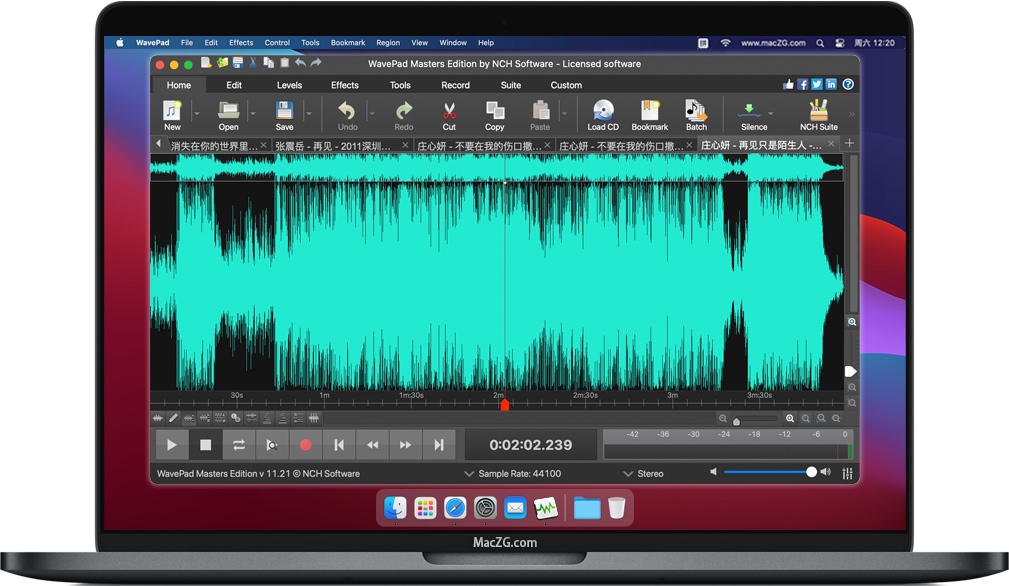Toggle loop playback mode
The width and height of the screenshot is (1009, 586).
[x=239, y=444]
